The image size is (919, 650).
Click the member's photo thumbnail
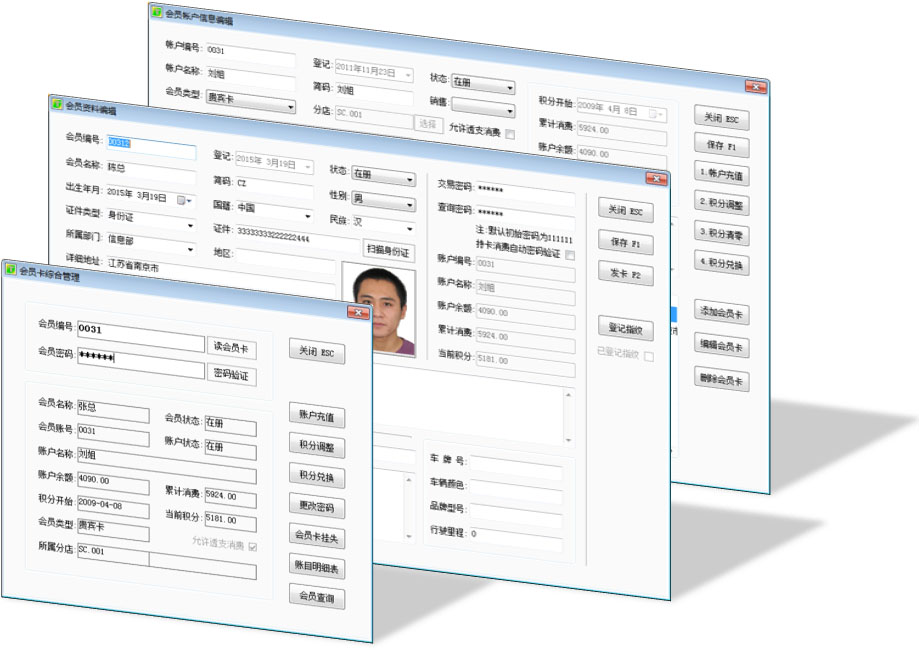(378, 309)
